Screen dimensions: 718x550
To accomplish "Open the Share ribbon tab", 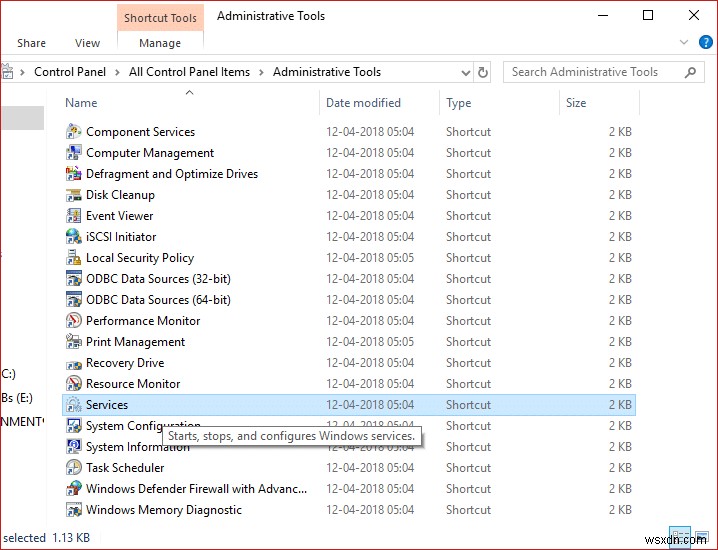I will click(x=31, y=43).
